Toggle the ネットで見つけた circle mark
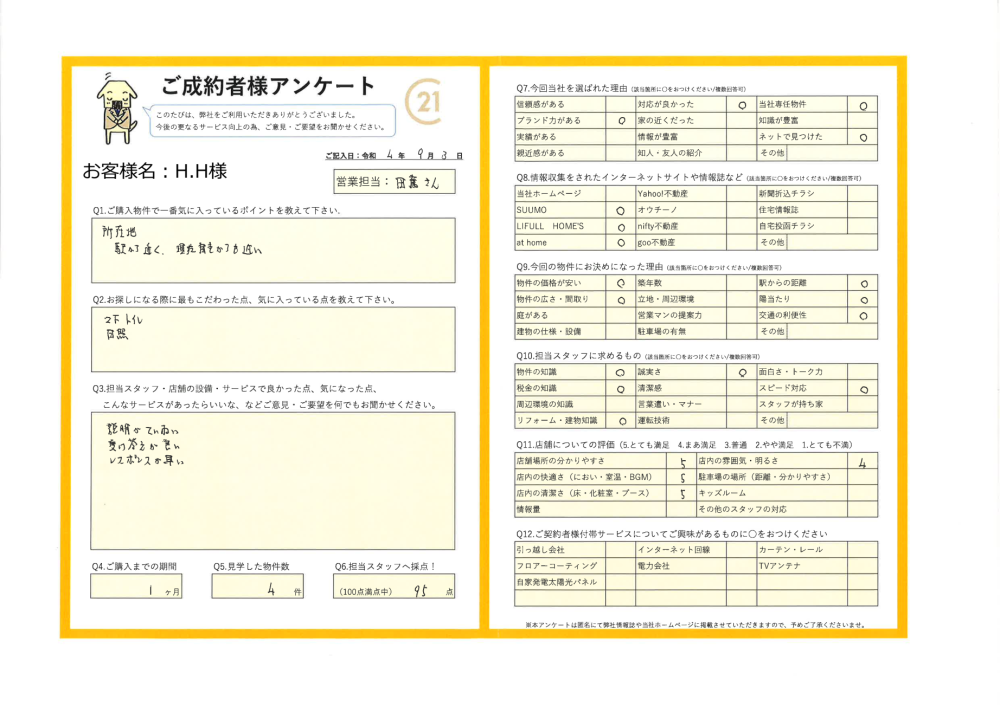This screenshot has width=1000, height=706. point(863,137)
